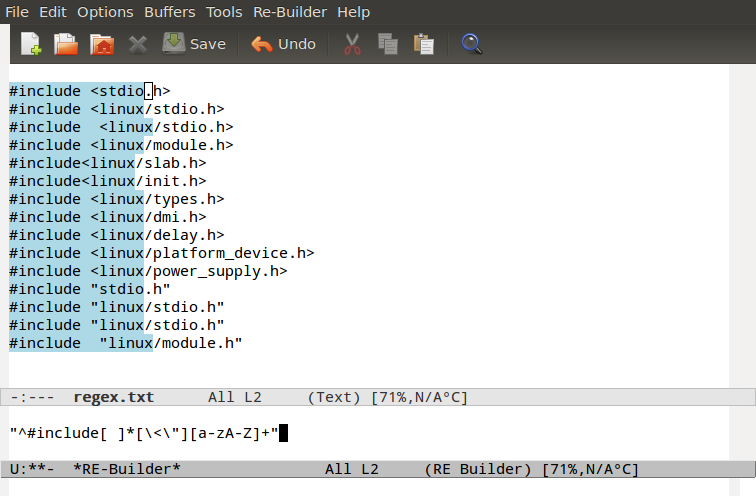The image size is (756, 496).
Task: Open the directory browser (Dired) icon
Action: 101,44
